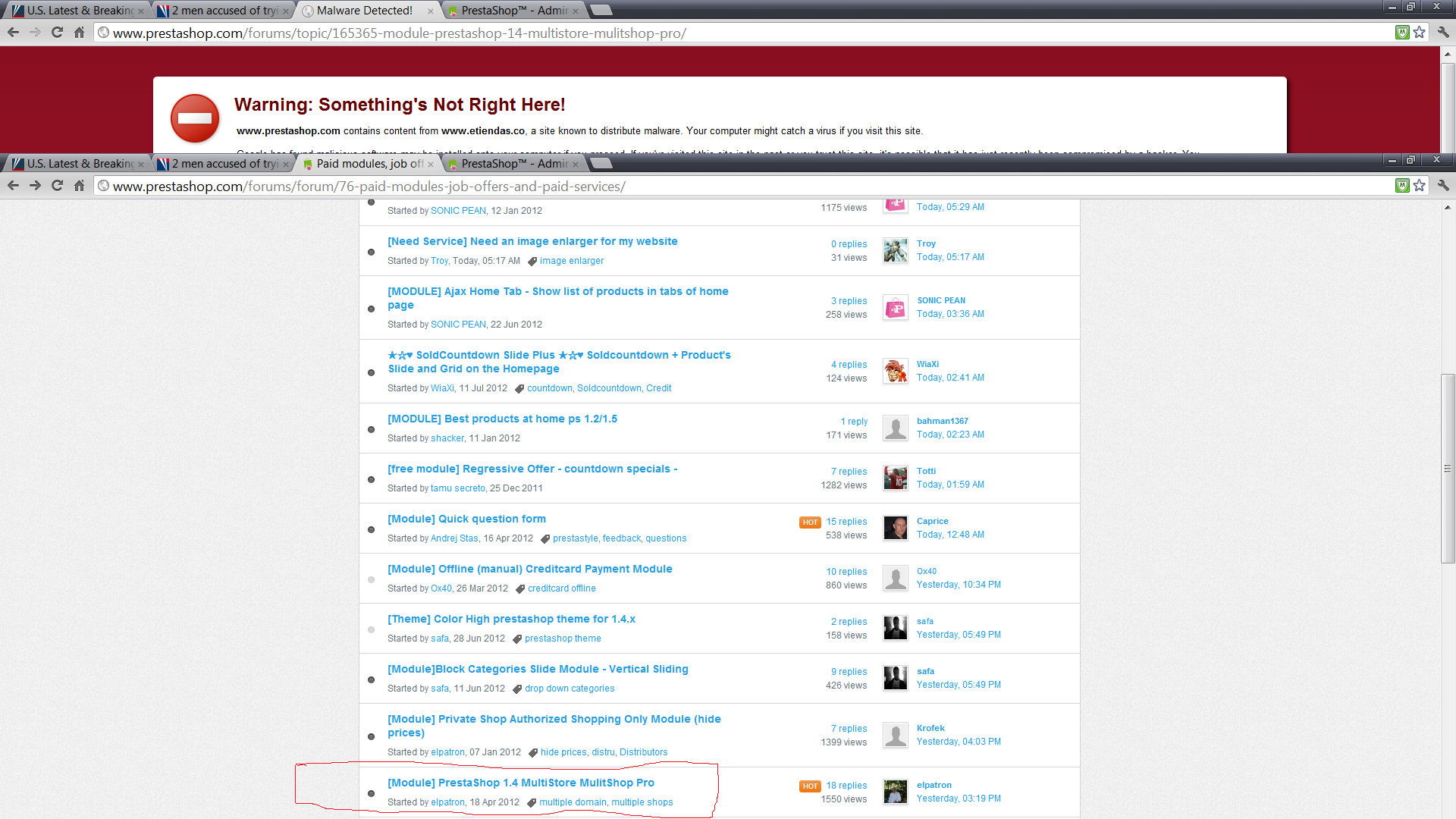Viewport: 1456px width, 819px height.
Task: Click Caprice user avatar thumbnail
Action: tap(895, 528)
